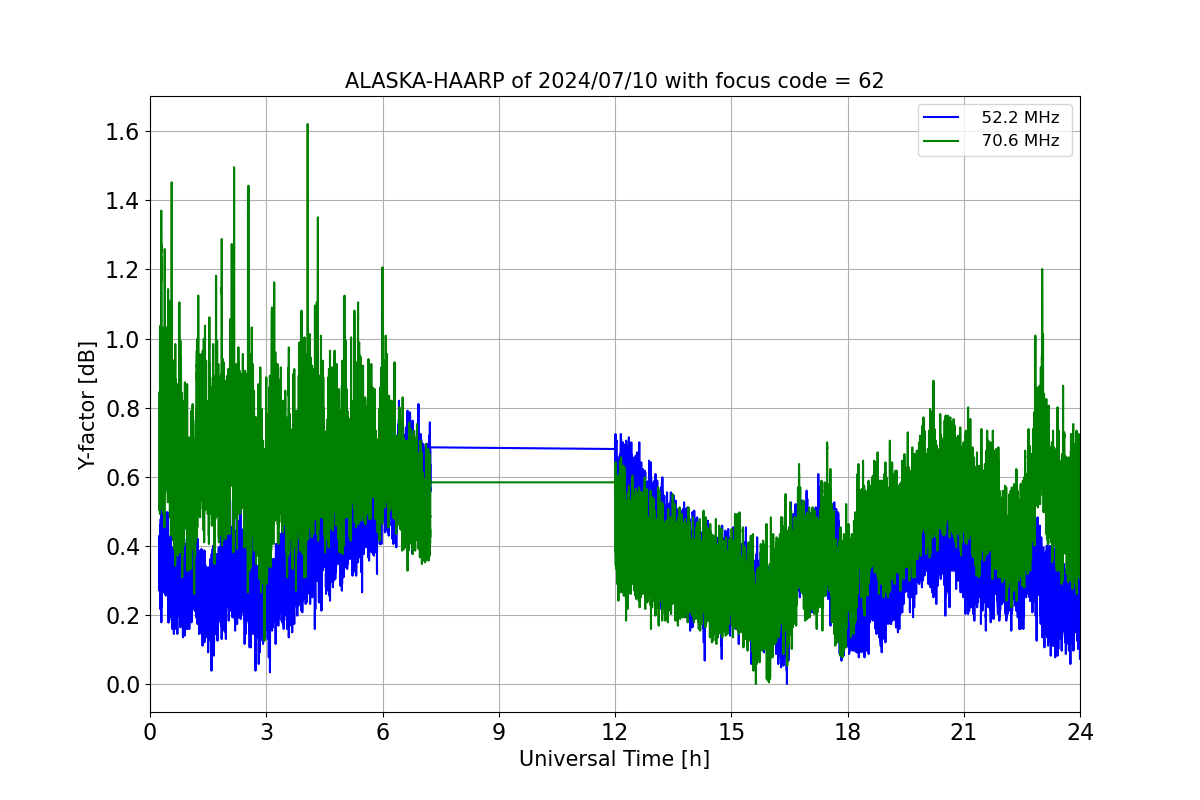The height and width of the screenshot is (800, 1200).
Task: Click the flat blue line across the data gap
Action: click(x=523, y=448)
